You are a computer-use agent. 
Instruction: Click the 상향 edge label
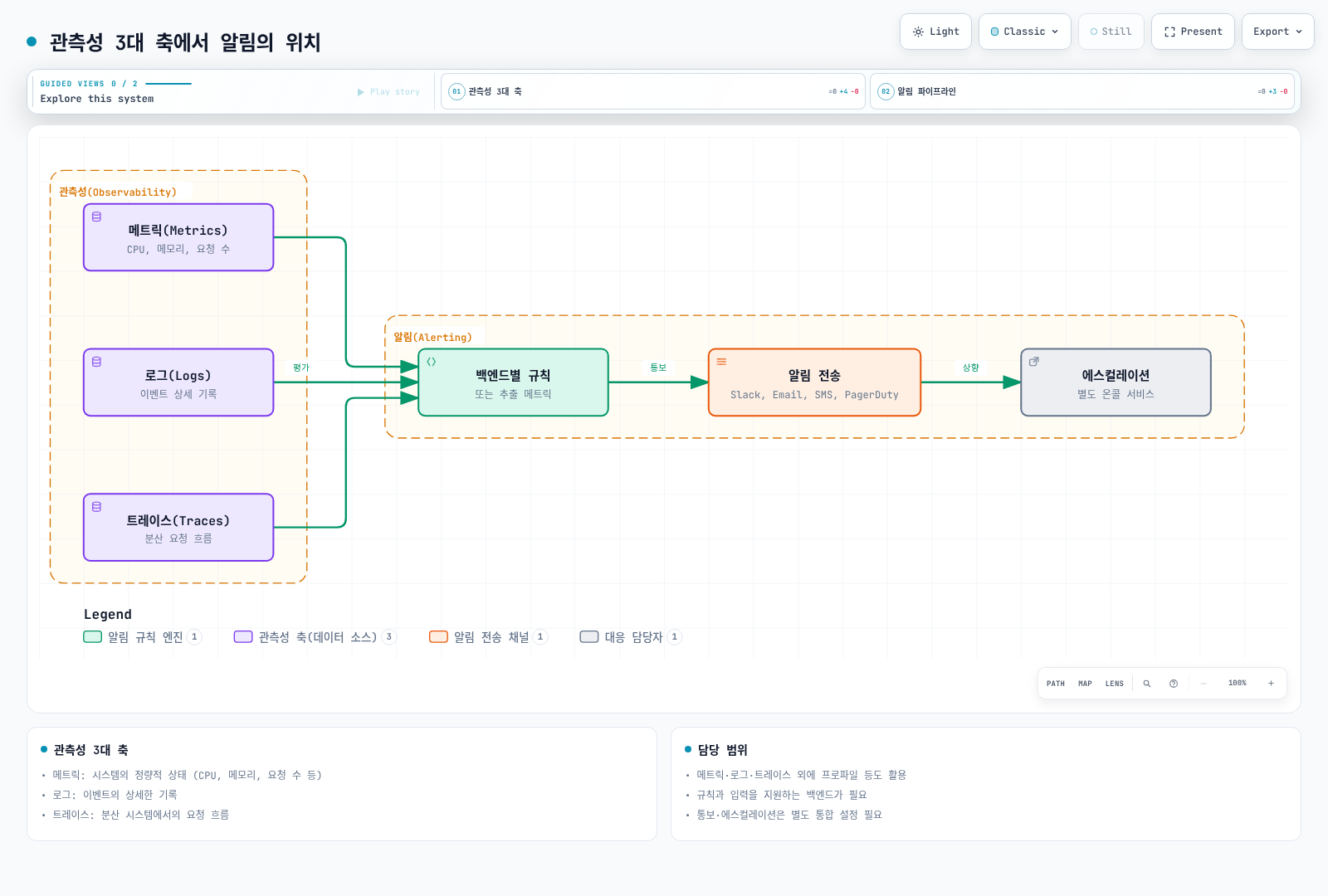coord(970,368)
